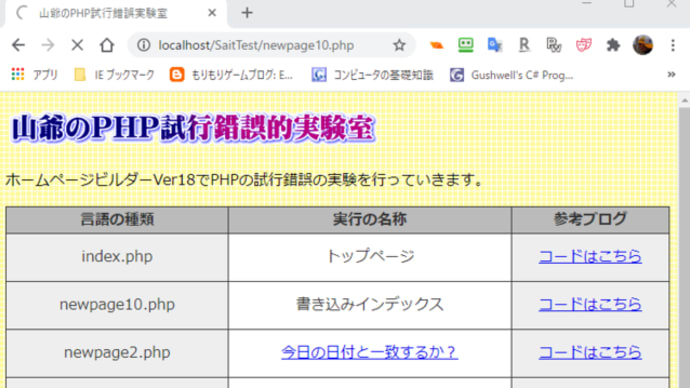Viewport: 690px width, 388px height.
Task: Click the forward navigation arrow
Action: click(48, 45)
